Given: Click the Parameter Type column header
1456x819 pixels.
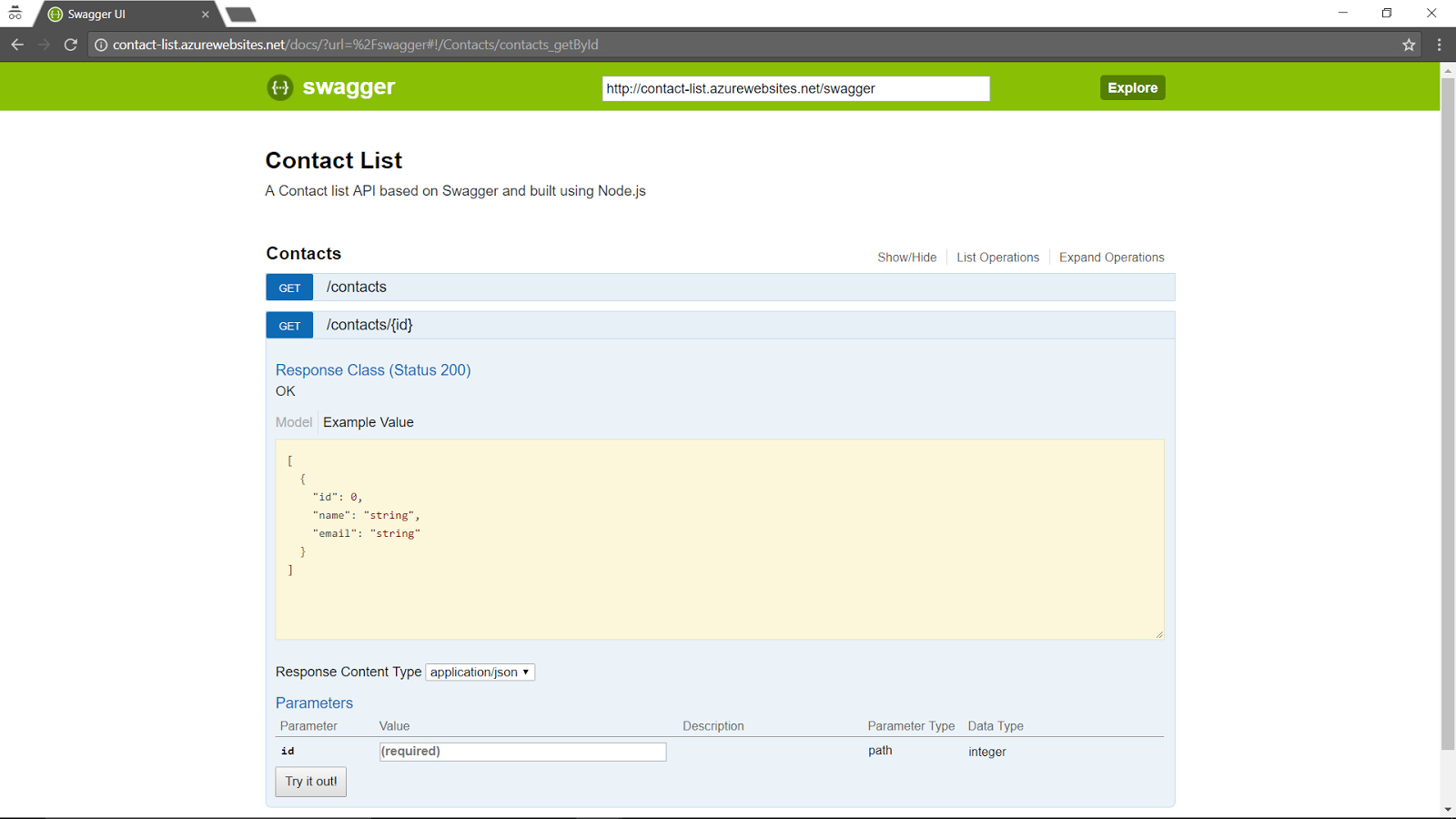Looking at the screenshot, I should point(911,726).
